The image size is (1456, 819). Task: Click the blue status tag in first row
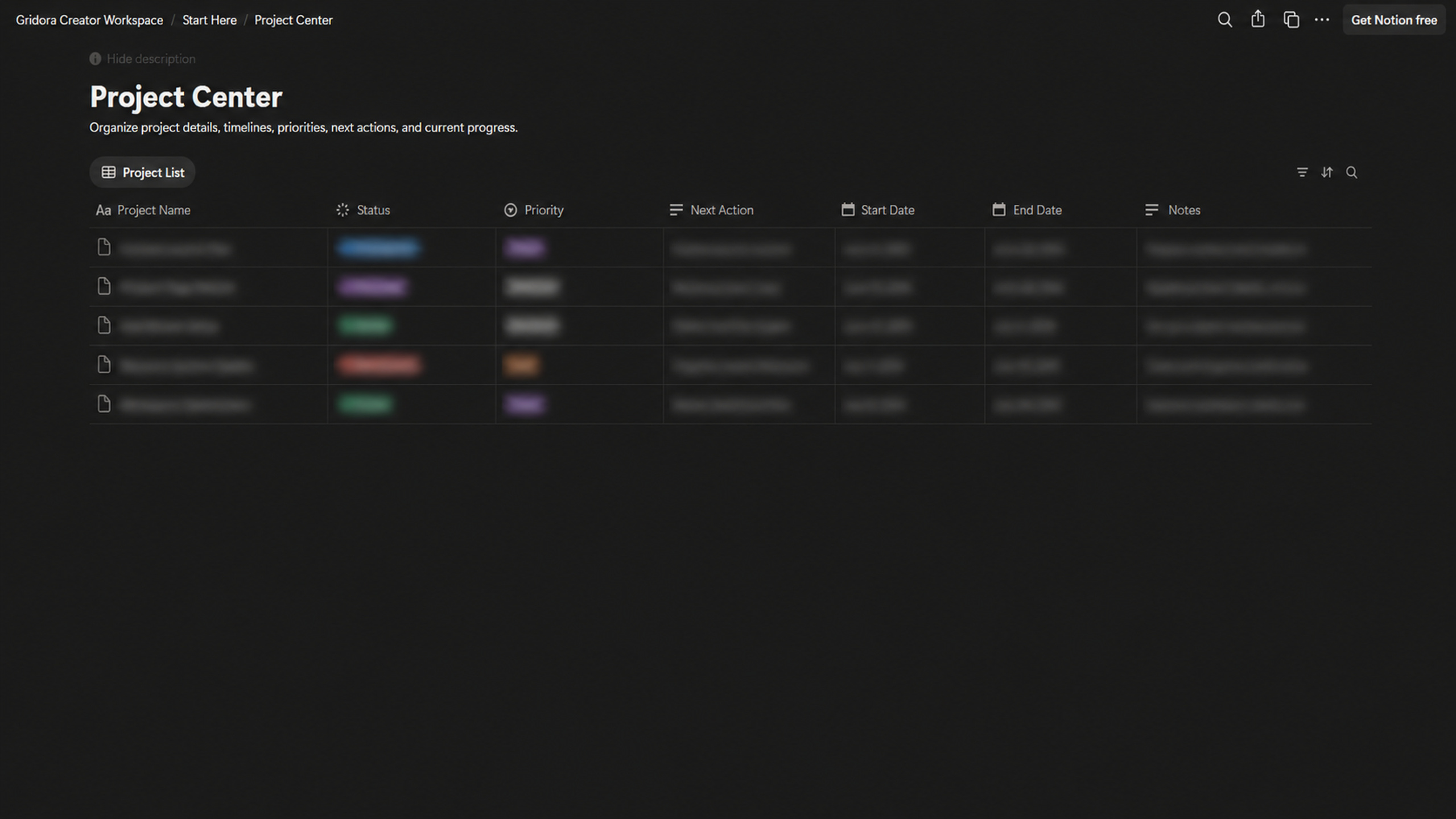coord(378,248)
